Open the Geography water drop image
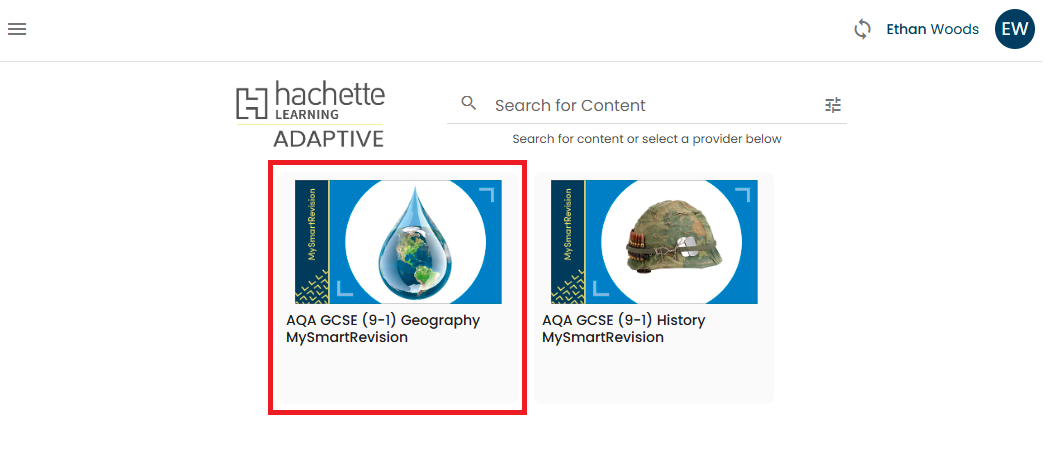1059x468 pixels. [415, 243]
